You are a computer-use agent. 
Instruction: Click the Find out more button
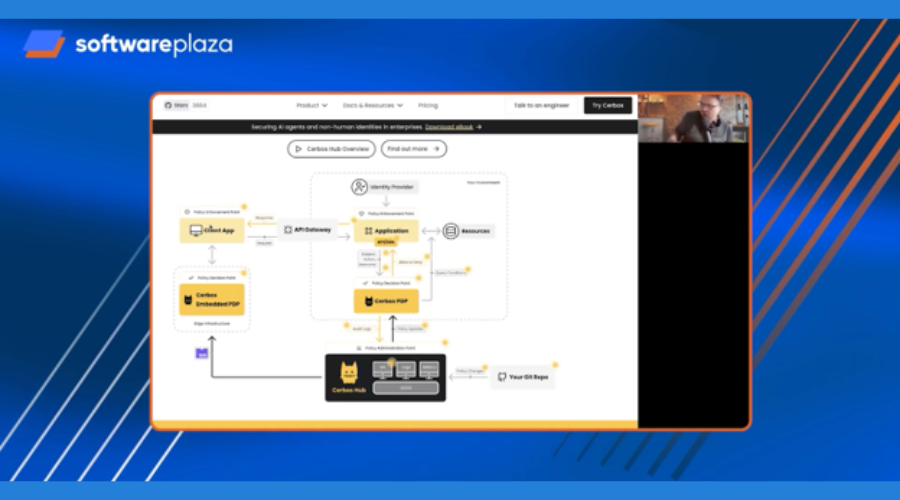[413, 149]
